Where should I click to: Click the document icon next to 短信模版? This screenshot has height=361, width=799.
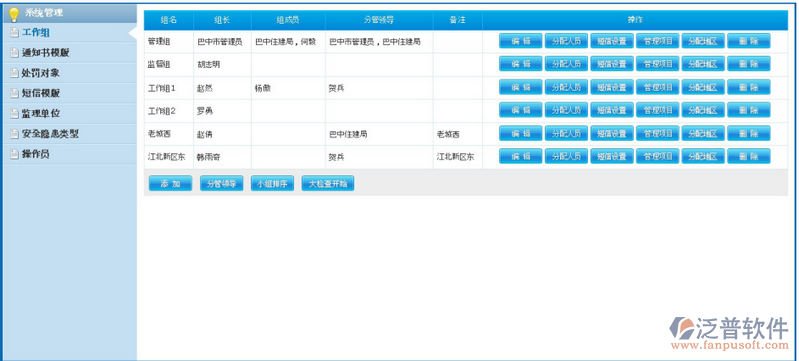[x=14, y=94]
